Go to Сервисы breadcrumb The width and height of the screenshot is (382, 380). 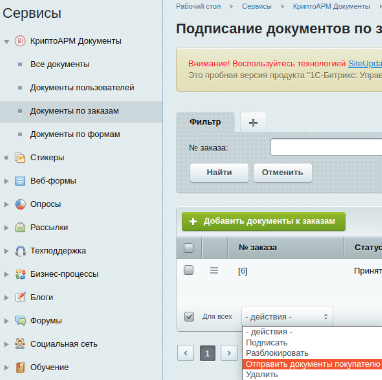(256, 7)
